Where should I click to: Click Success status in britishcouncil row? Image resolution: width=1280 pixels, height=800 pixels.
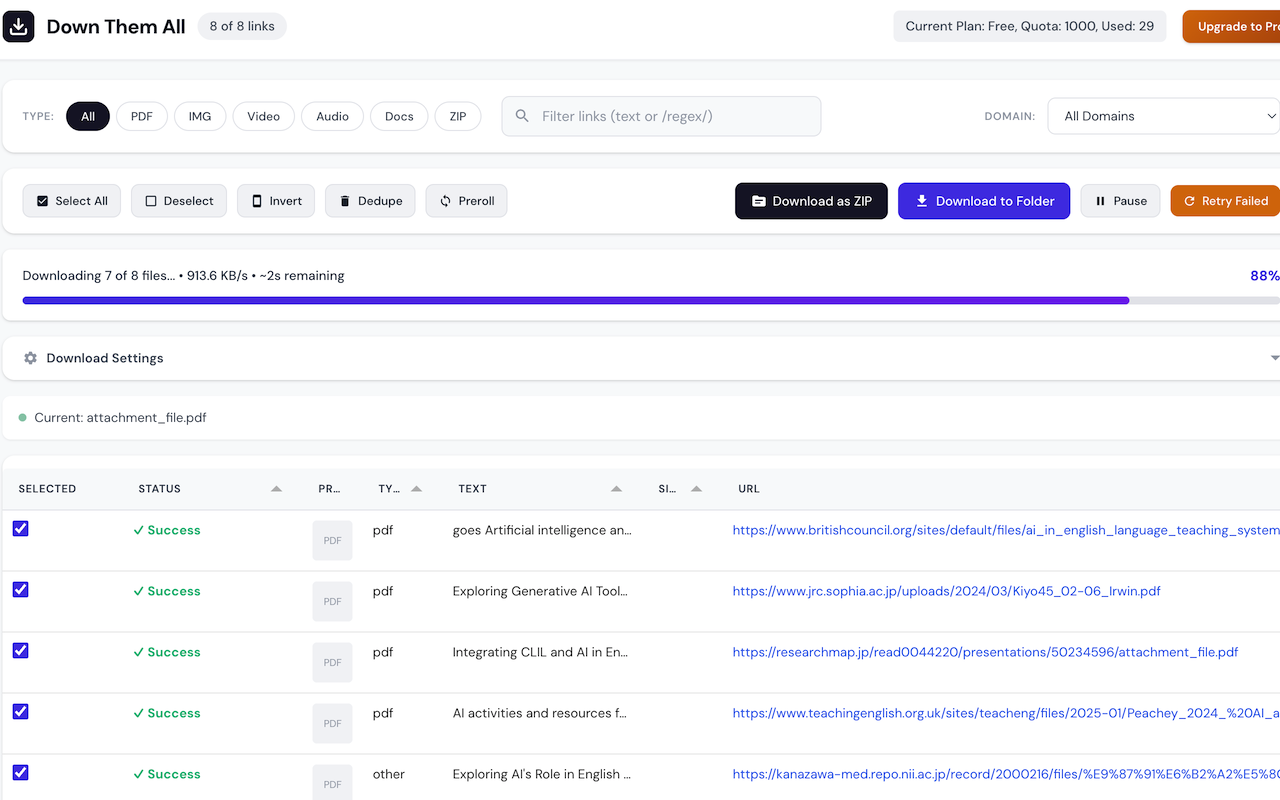(167, 530)
